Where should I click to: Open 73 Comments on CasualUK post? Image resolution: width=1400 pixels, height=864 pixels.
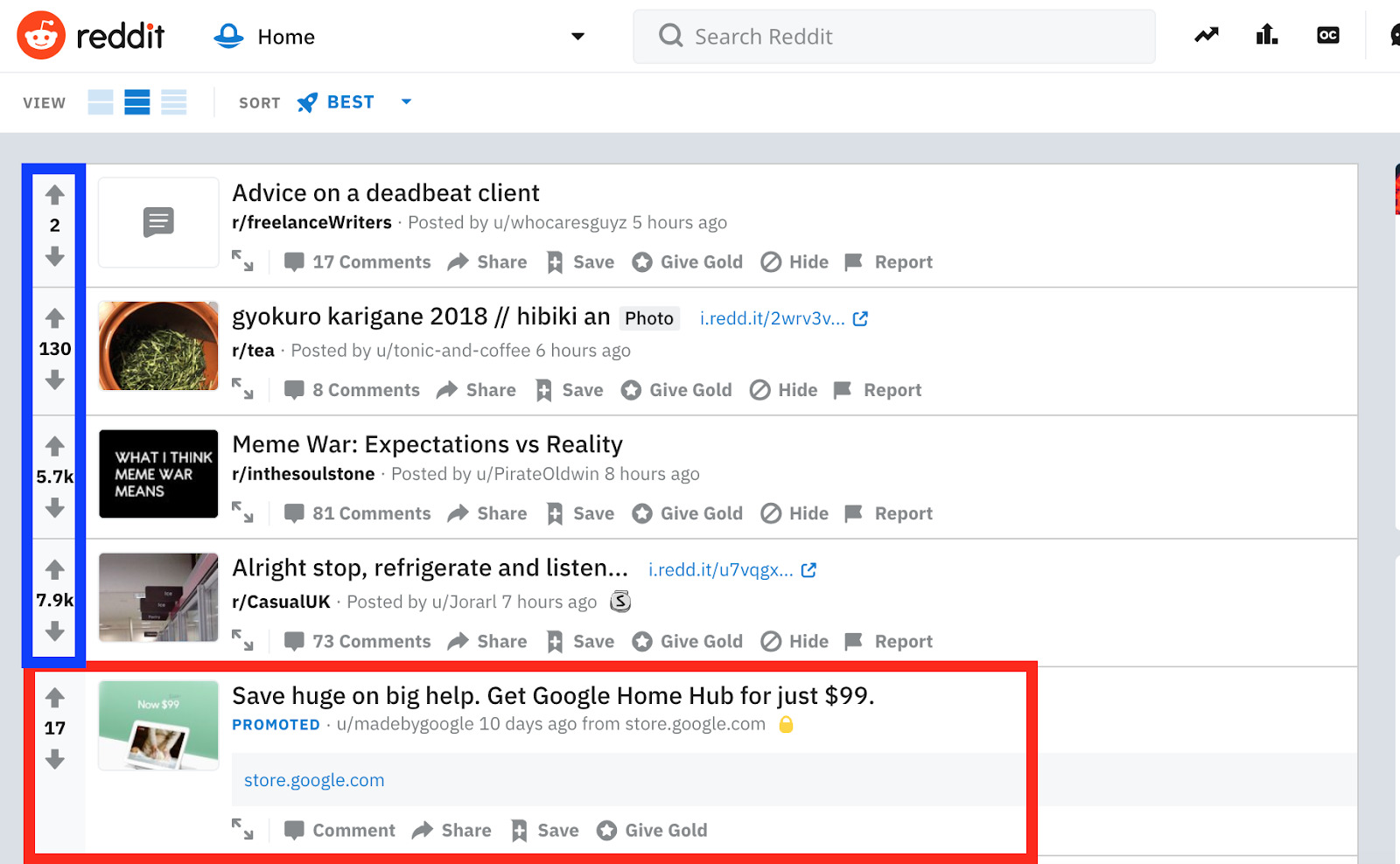357,641
